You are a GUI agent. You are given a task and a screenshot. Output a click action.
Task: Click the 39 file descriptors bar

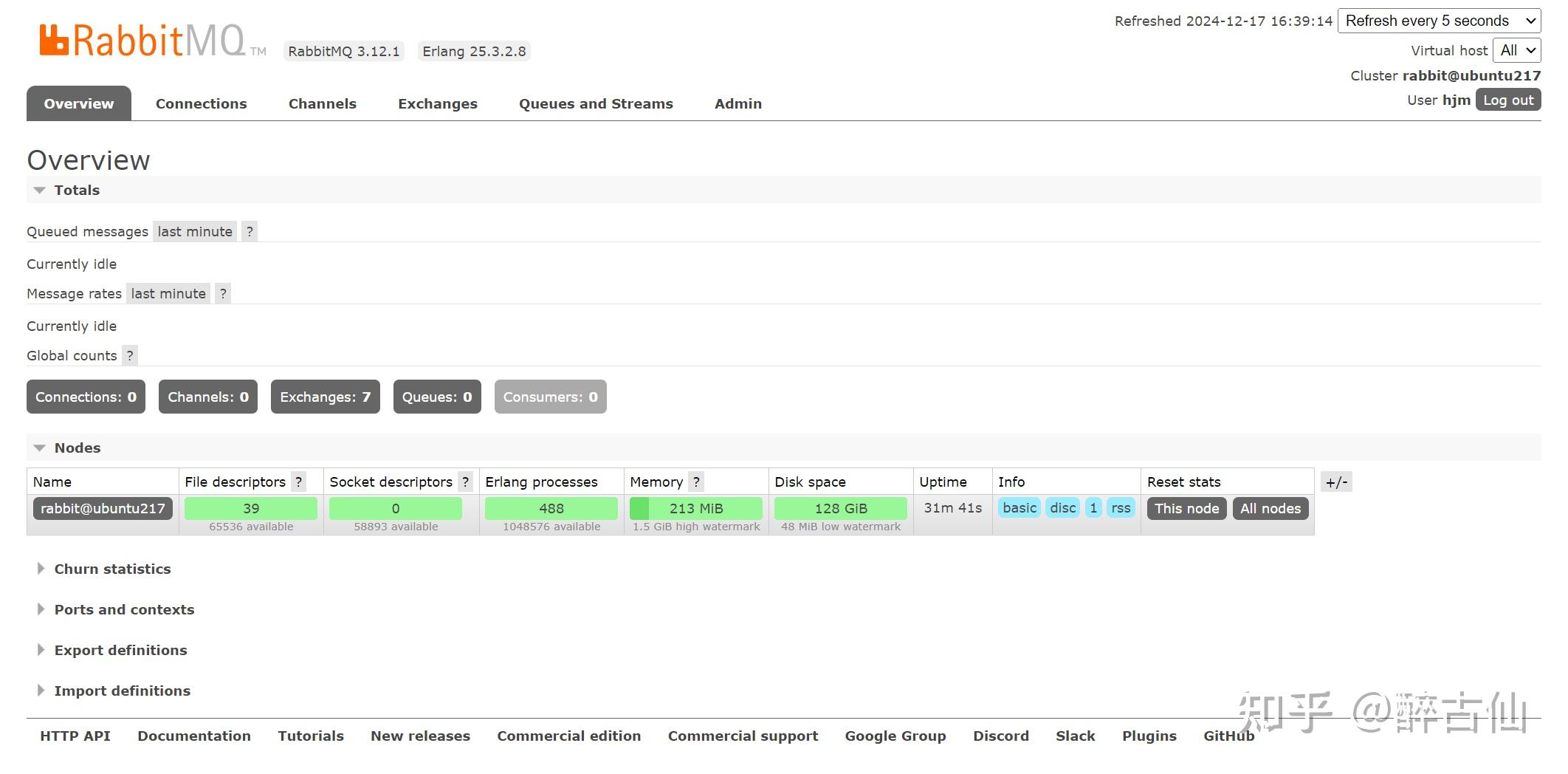coord(251,508)
